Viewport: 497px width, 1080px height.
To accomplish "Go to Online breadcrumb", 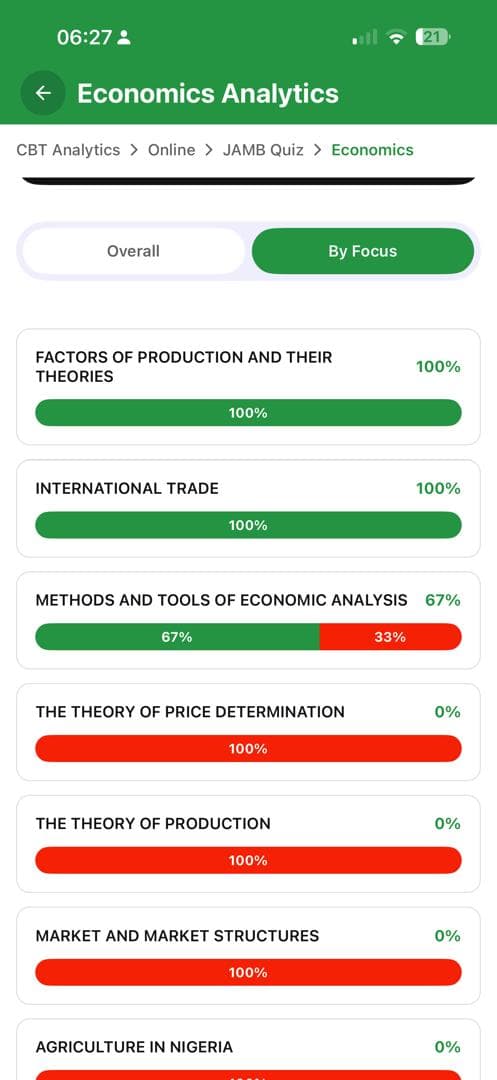I will (x=171, y=150).
